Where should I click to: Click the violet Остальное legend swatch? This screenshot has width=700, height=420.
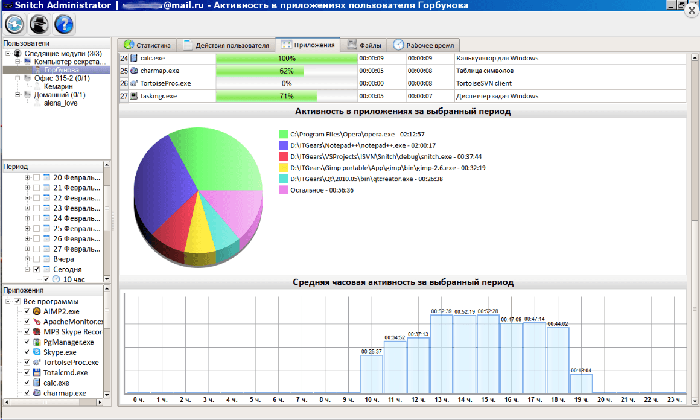pos(283,190)
